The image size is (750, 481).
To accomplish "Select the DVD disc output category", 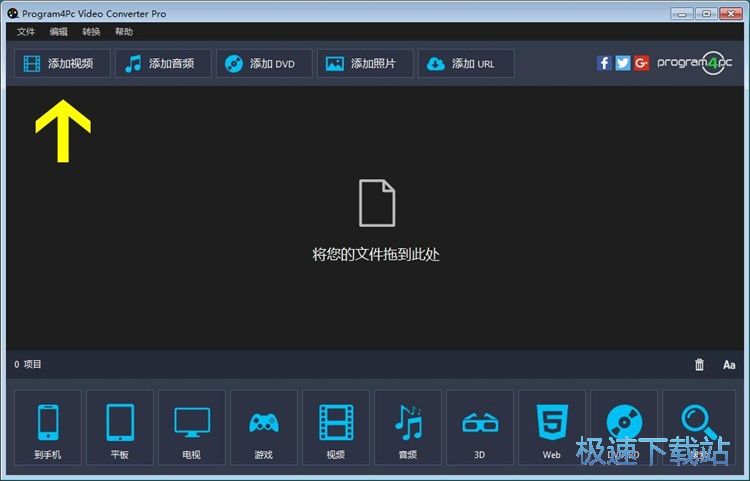I will pyautogui.click(x=624, y=427).
